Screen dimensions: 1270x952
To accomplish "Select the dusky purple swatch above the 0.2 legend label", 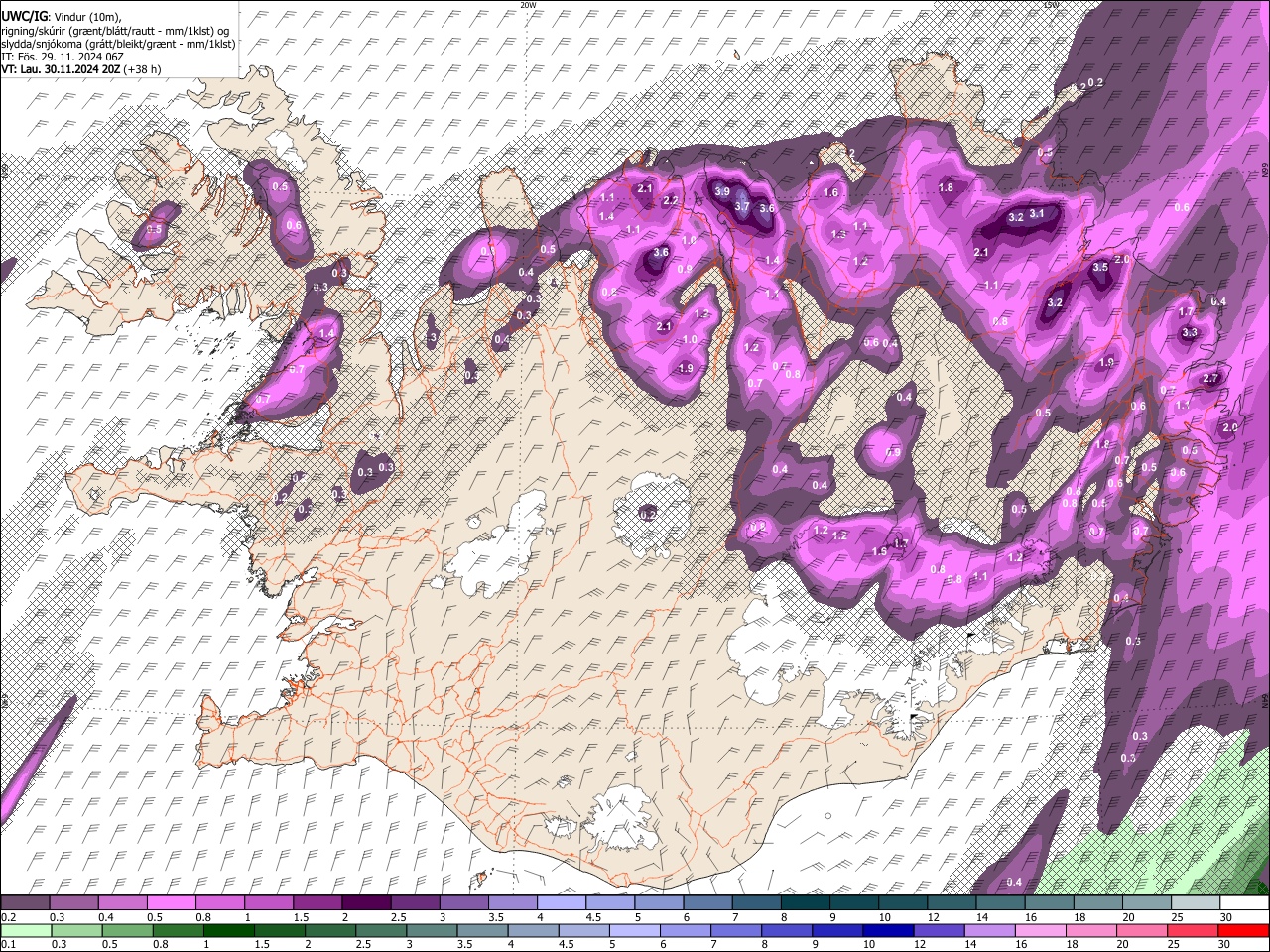I will [25, 903].
